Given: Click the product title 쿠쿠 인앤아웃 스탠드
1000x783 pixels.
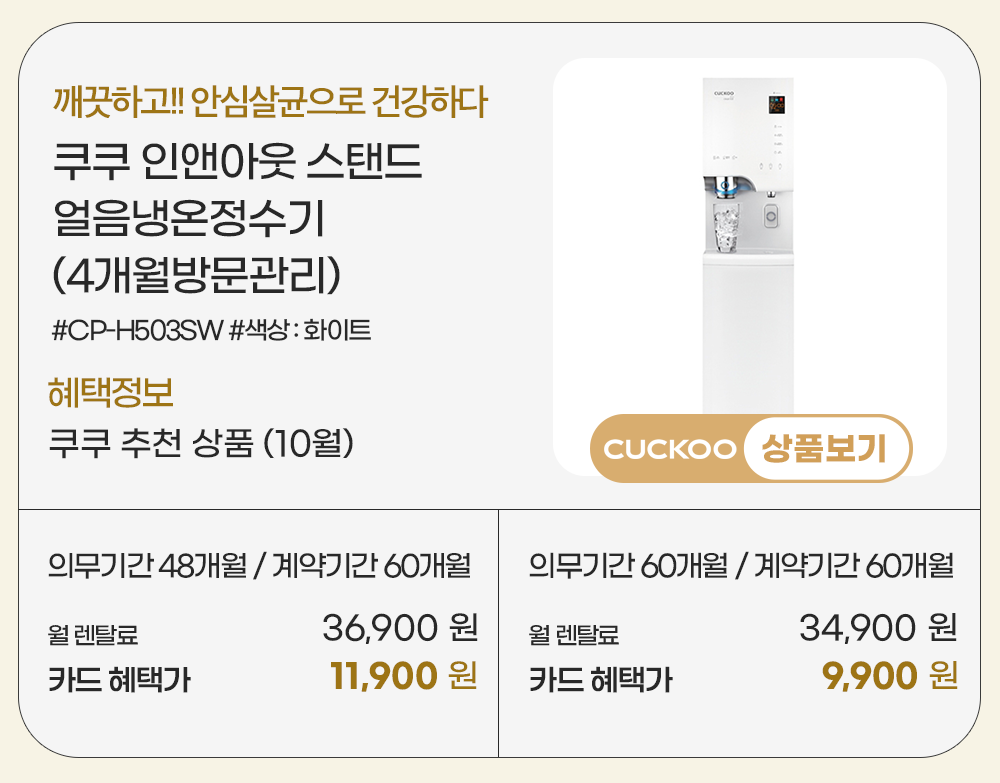Looking at the screenshot, I should (238, 163).
